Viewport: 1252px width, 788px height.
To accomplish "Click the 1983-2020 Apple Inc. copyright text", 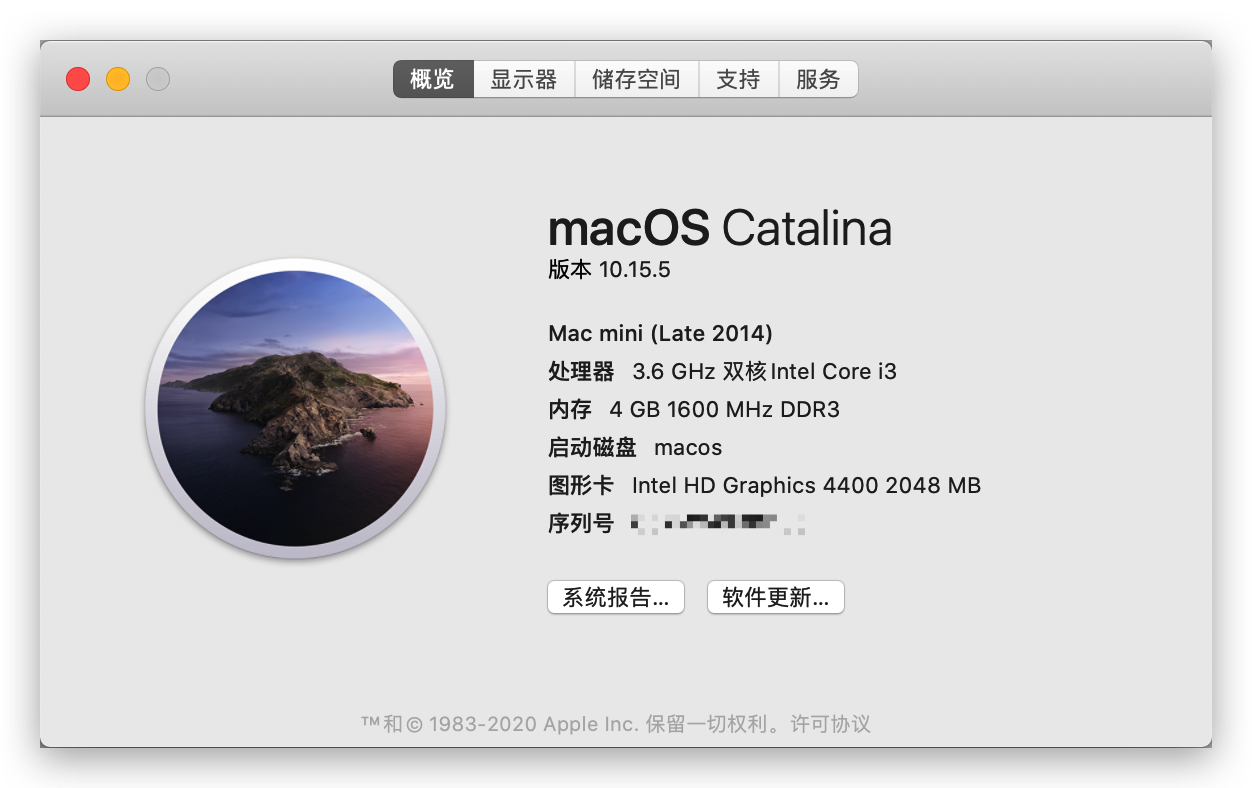I will [x=534, y=723].
